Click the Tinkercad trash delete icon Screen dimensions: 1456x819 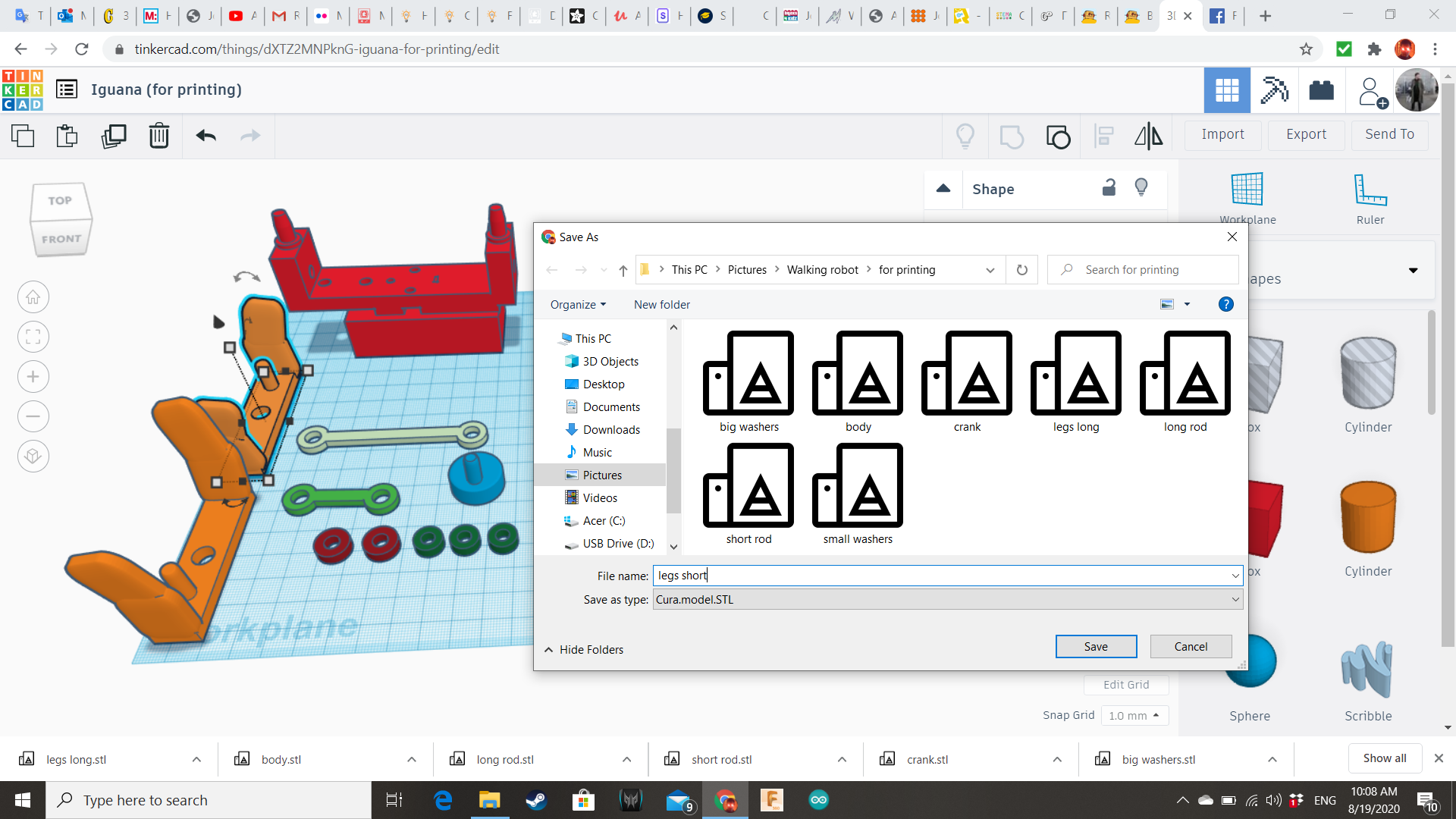tap(158, 136)
